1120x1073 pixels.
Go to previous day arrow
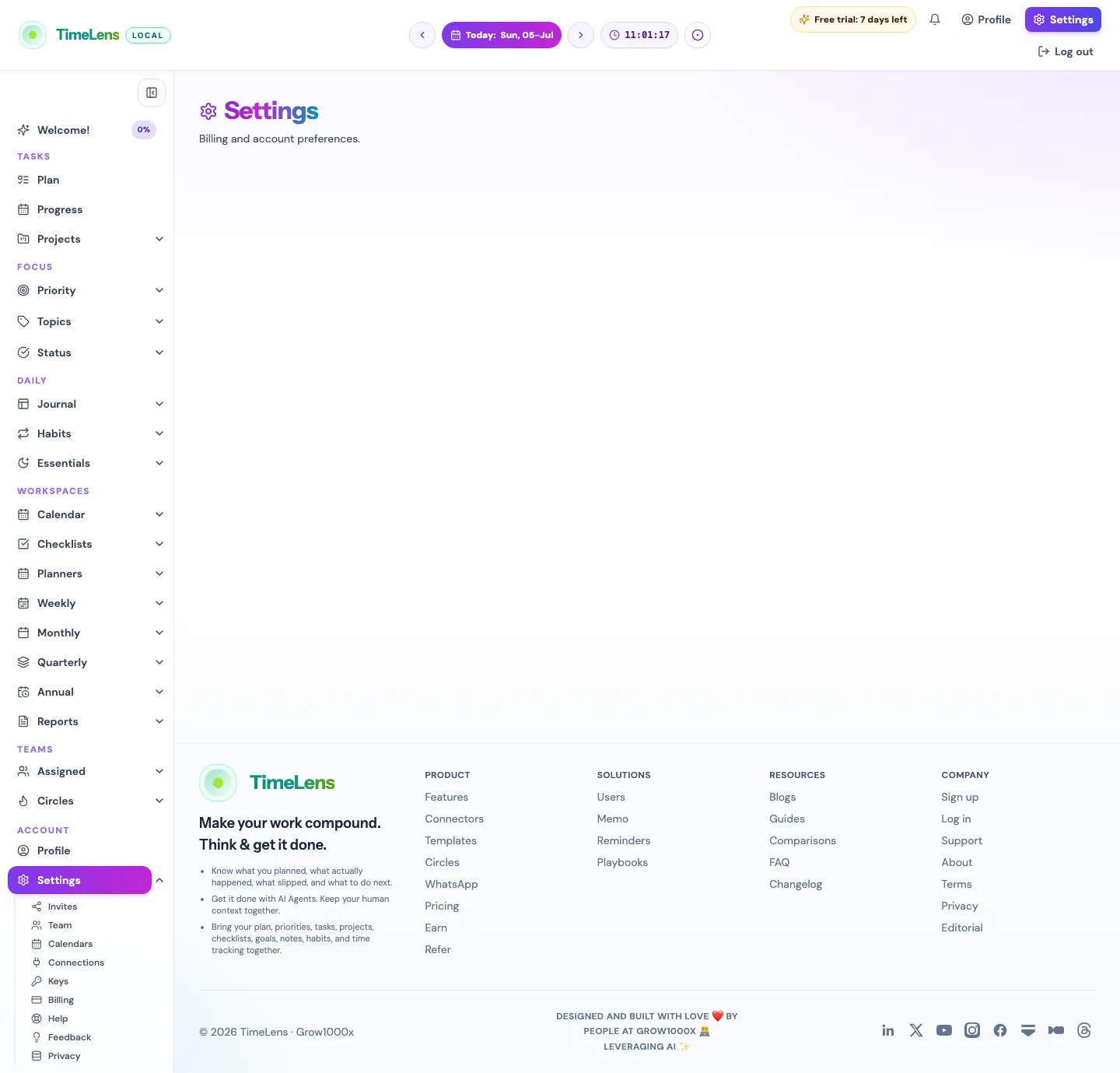422,35
